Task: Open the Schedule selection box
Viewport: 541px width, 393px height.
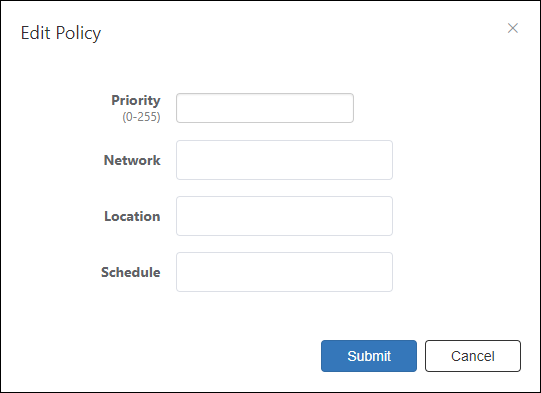Action: (284, 272)
